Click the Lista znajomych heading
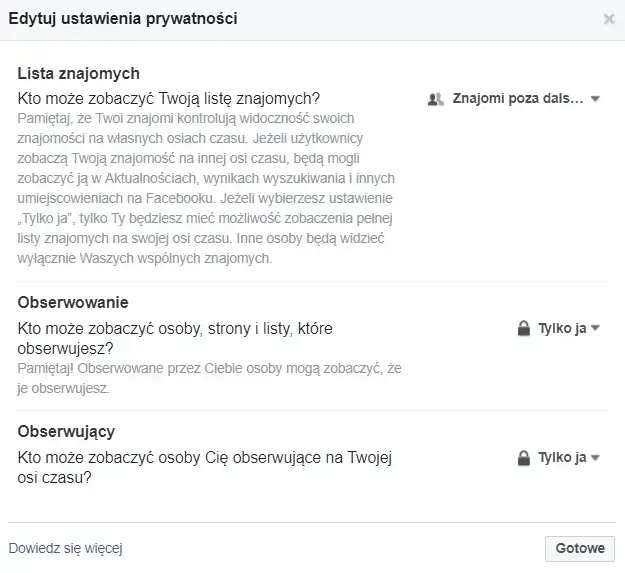 point(79,74)
